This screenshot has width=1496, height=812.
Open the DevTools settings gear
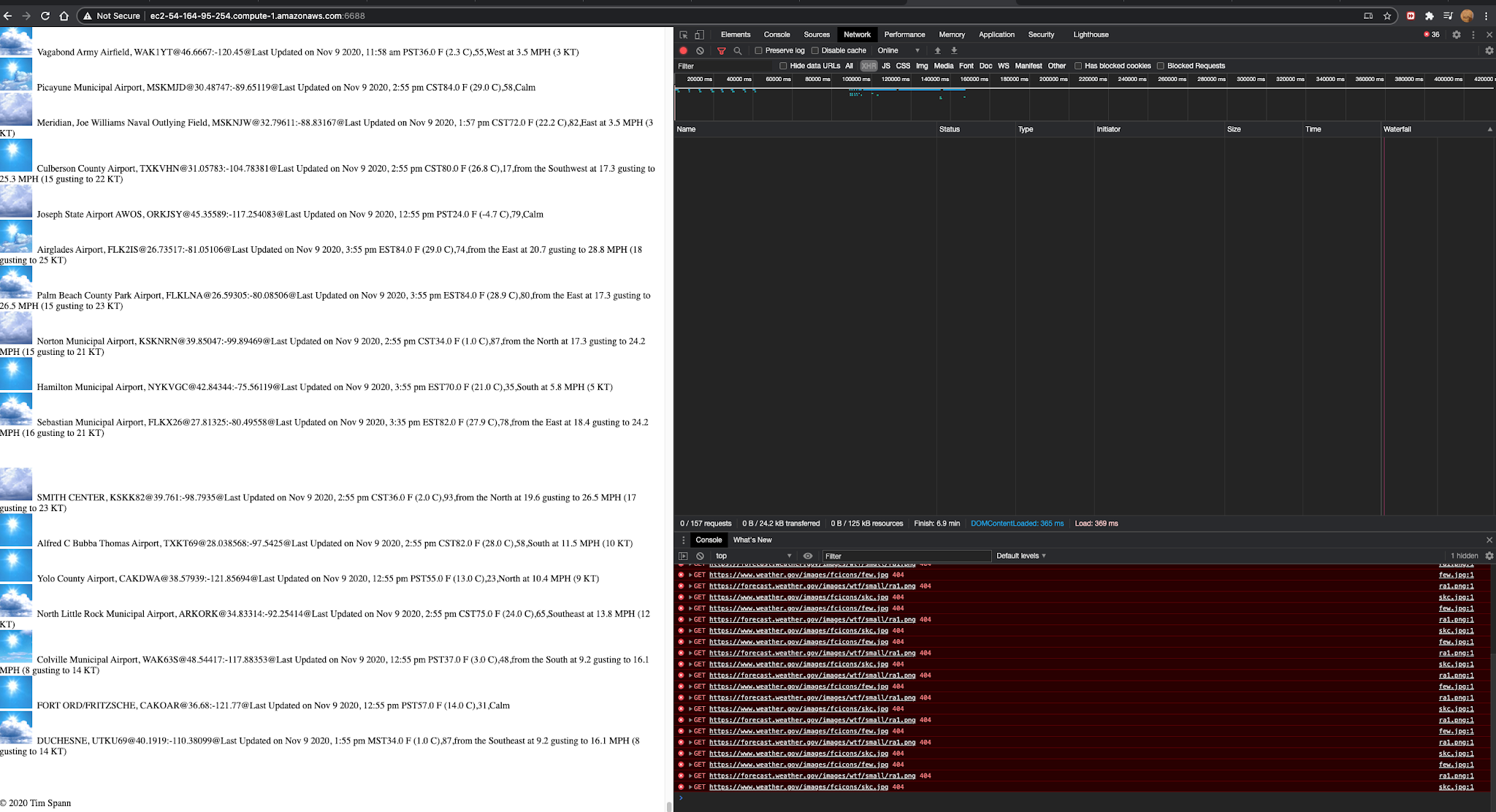click(1456, 34)
